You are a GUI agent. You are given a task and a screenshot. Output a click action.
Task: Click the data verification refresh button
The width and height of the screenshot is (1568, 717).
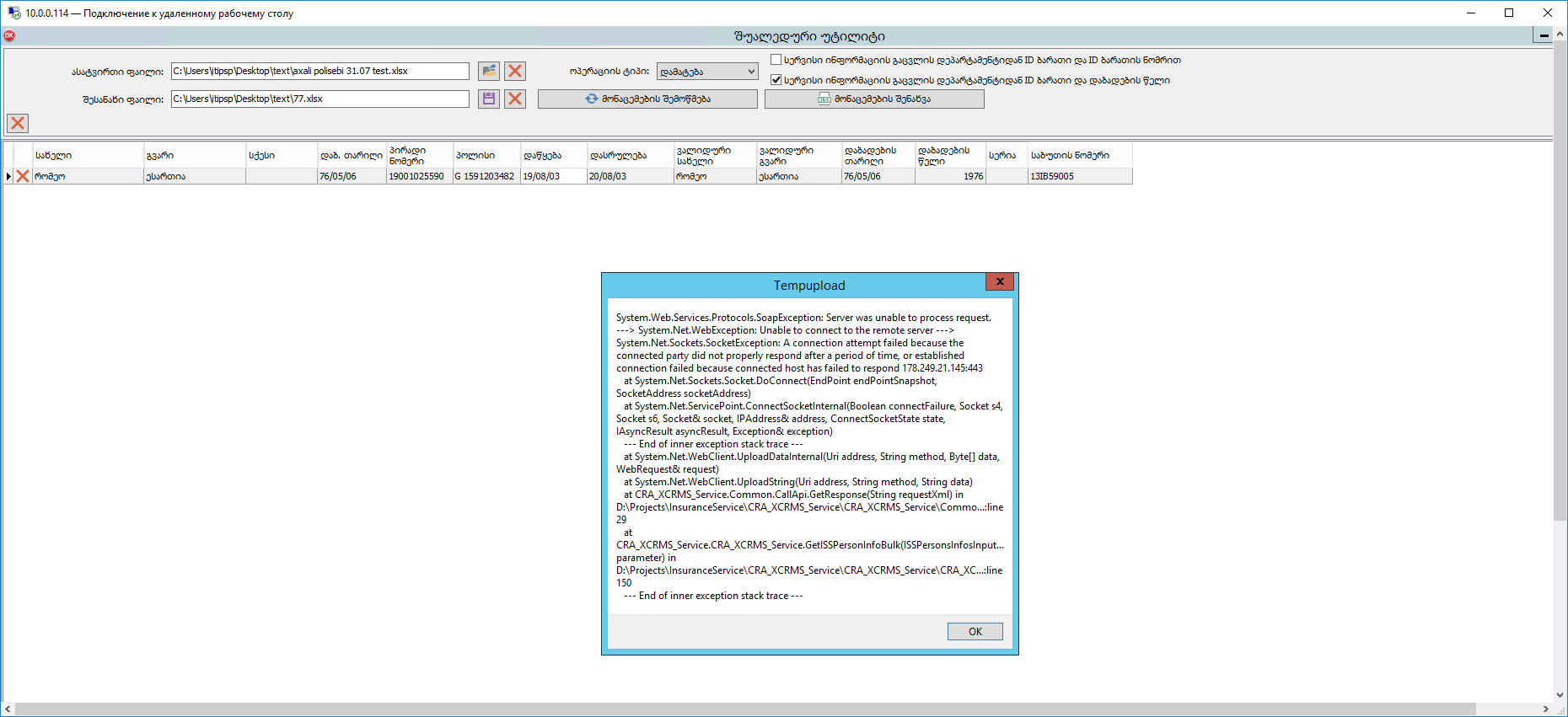pyautogui.click(x=647, y=99)
